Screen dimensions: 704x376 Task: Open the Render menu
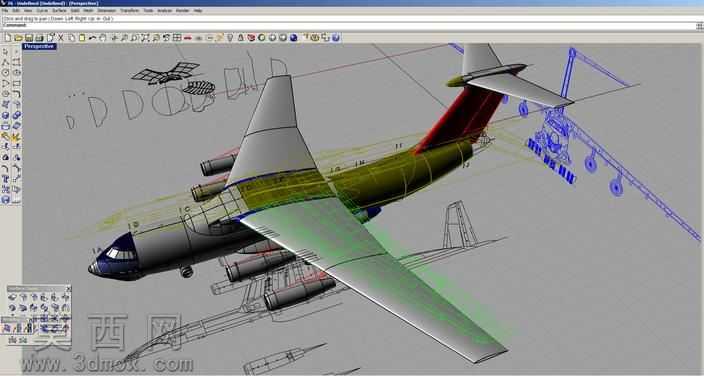pos(182,10)
